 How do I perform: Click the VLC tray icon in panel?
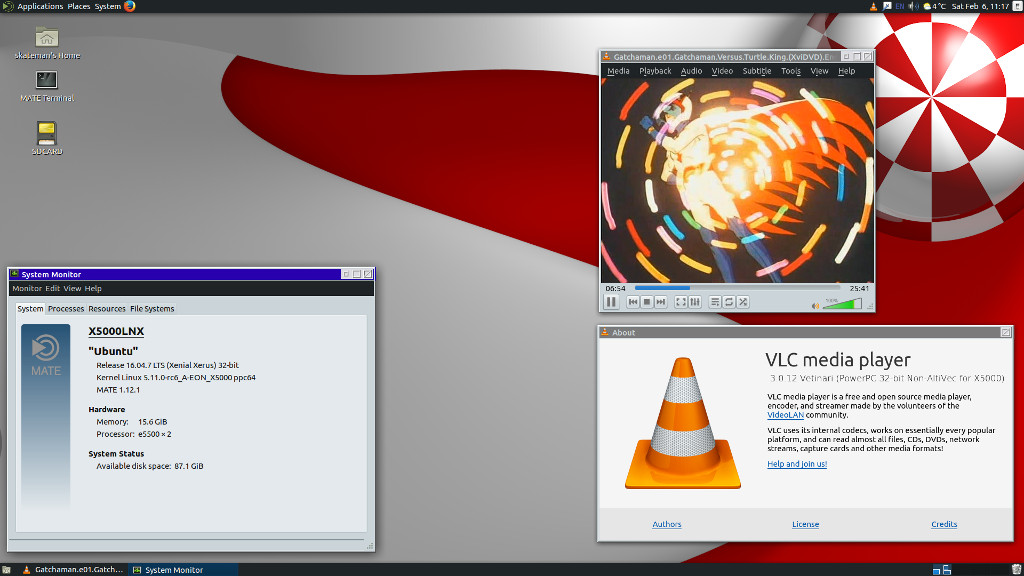pyautogui.click(x=873, y=6)
